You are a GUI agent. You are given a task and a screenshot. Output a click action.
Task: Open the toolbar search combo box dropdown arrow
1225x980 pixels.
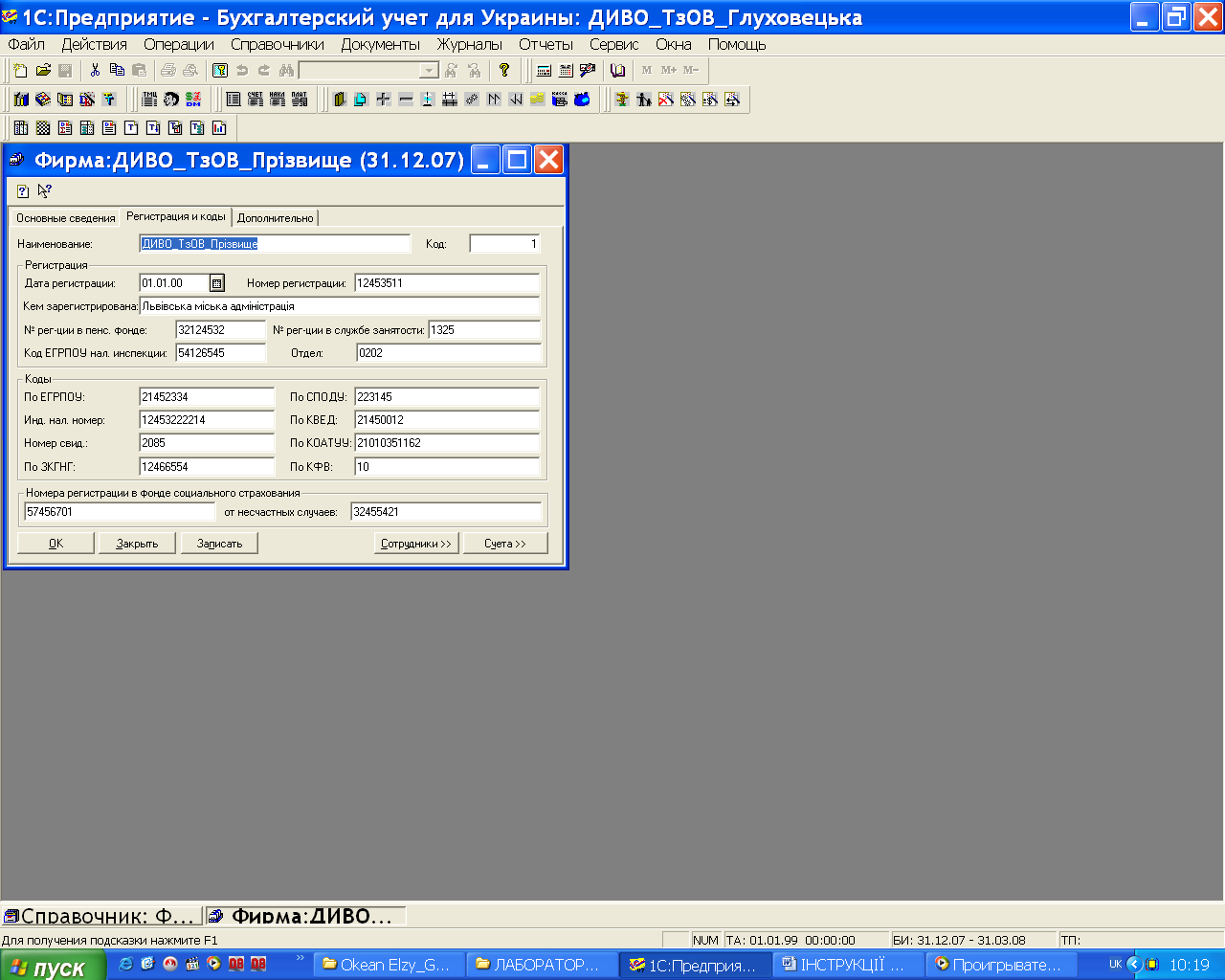pos(429,70)
